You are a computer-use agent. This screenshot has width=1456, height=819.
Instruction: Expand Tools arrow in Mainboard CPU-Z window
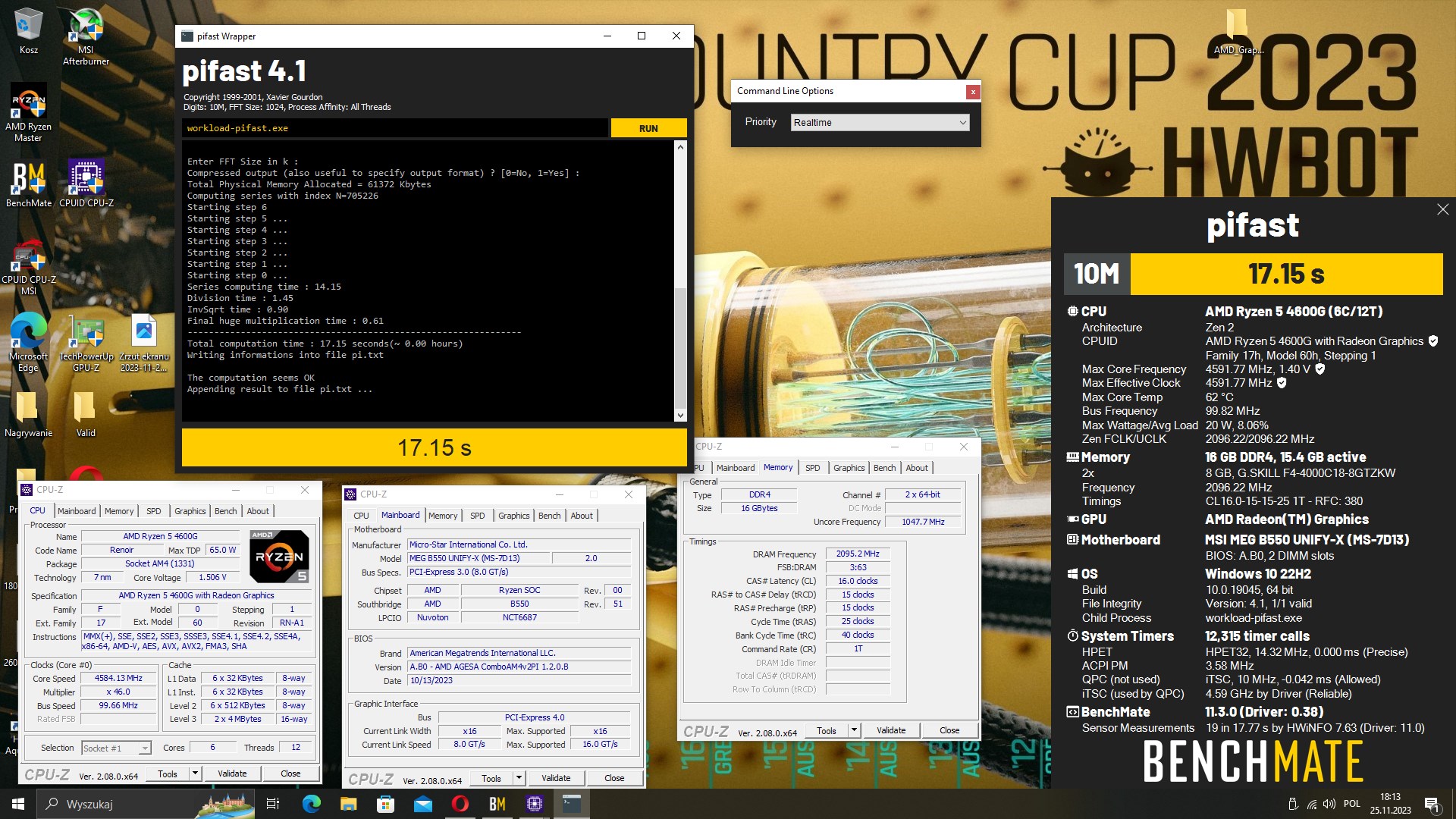coord(519,778)
